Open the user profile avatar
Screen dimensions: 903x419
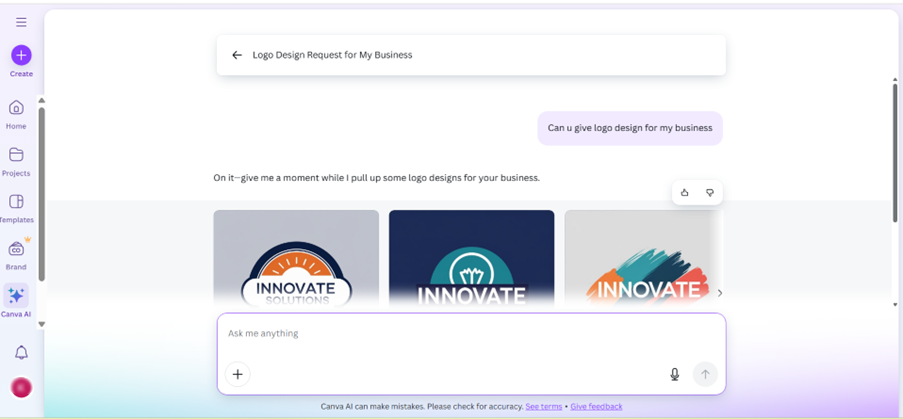[21, 387]
